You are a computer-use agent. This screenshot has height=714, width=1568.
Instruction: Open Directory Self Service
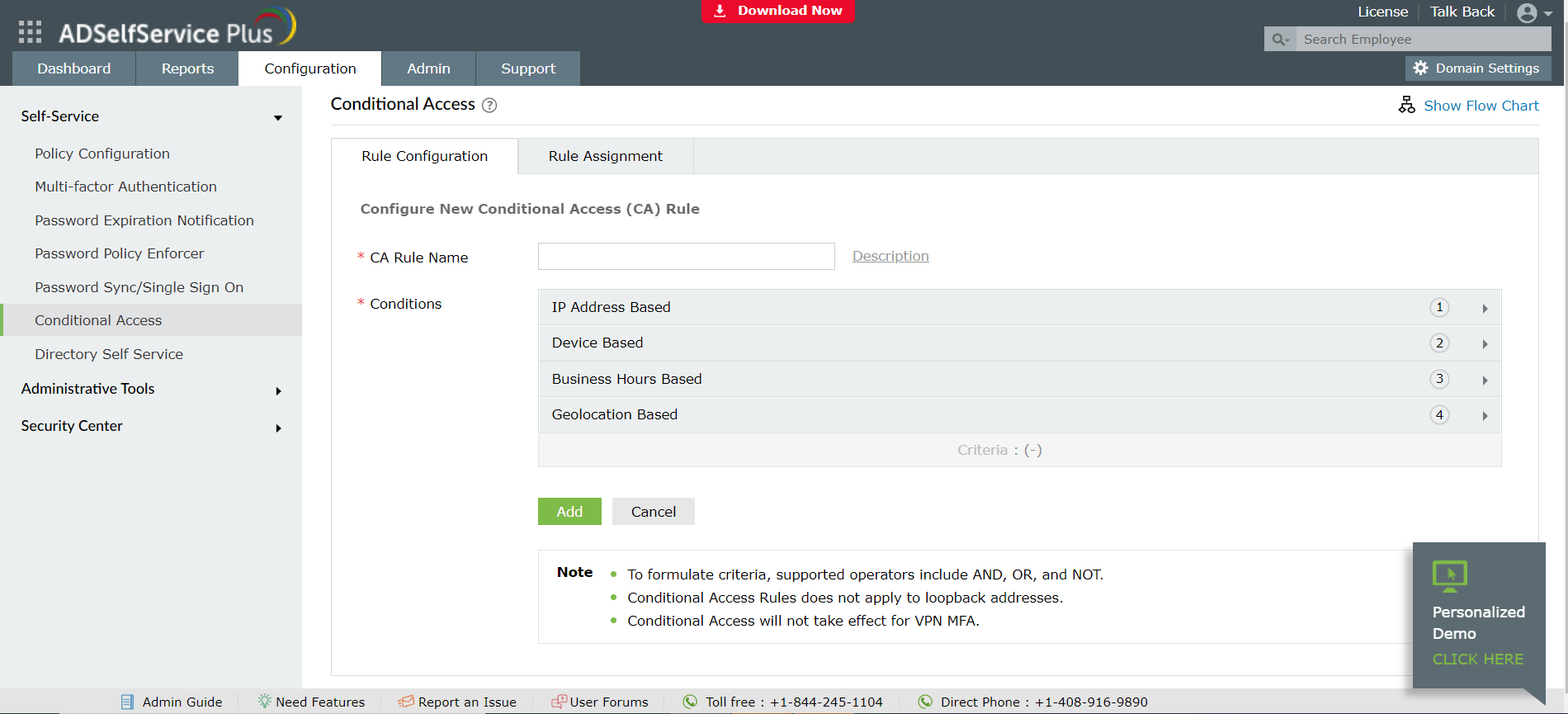click(x=109, y=354)
